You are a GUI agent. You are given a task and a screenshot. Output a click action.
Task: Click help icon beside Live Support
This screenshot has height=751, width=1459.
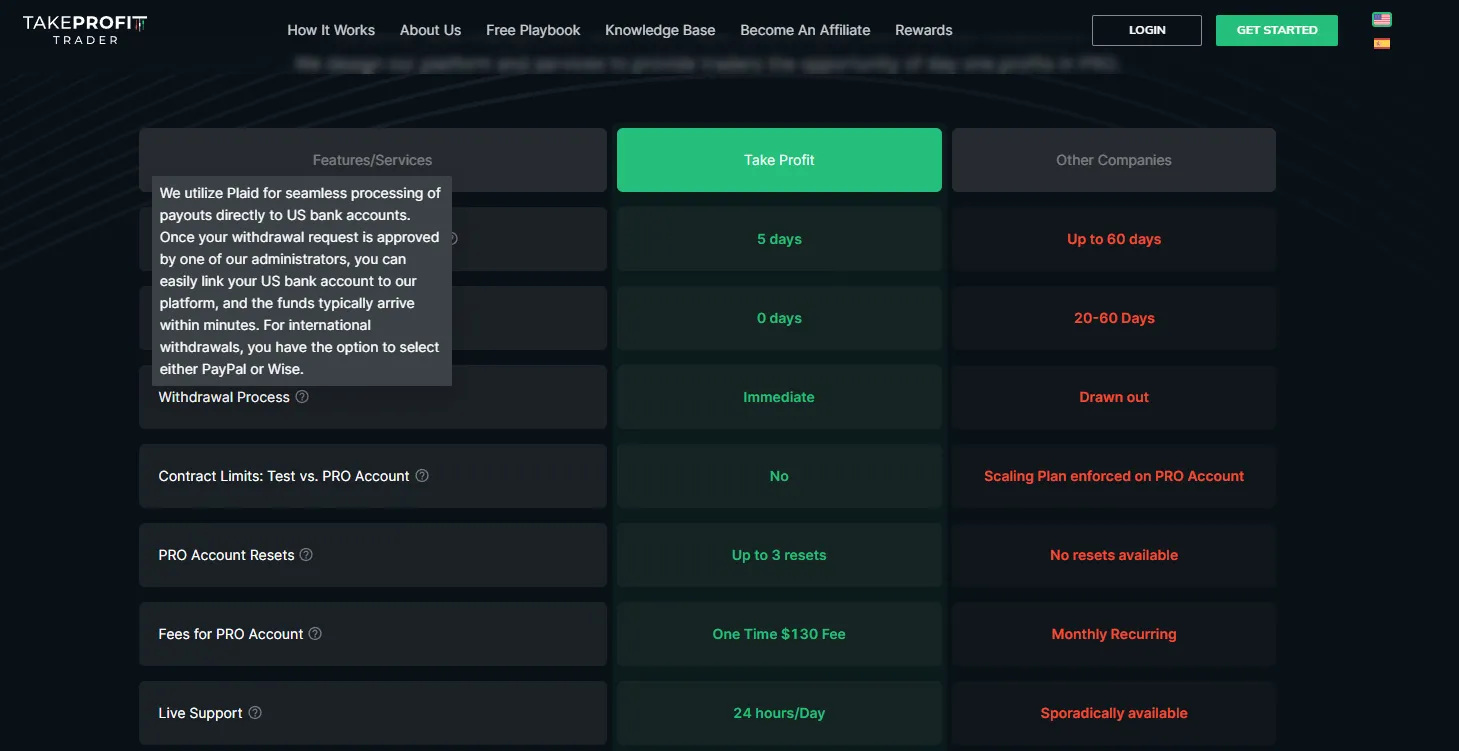pyautogui.click(x=255, y=713)
